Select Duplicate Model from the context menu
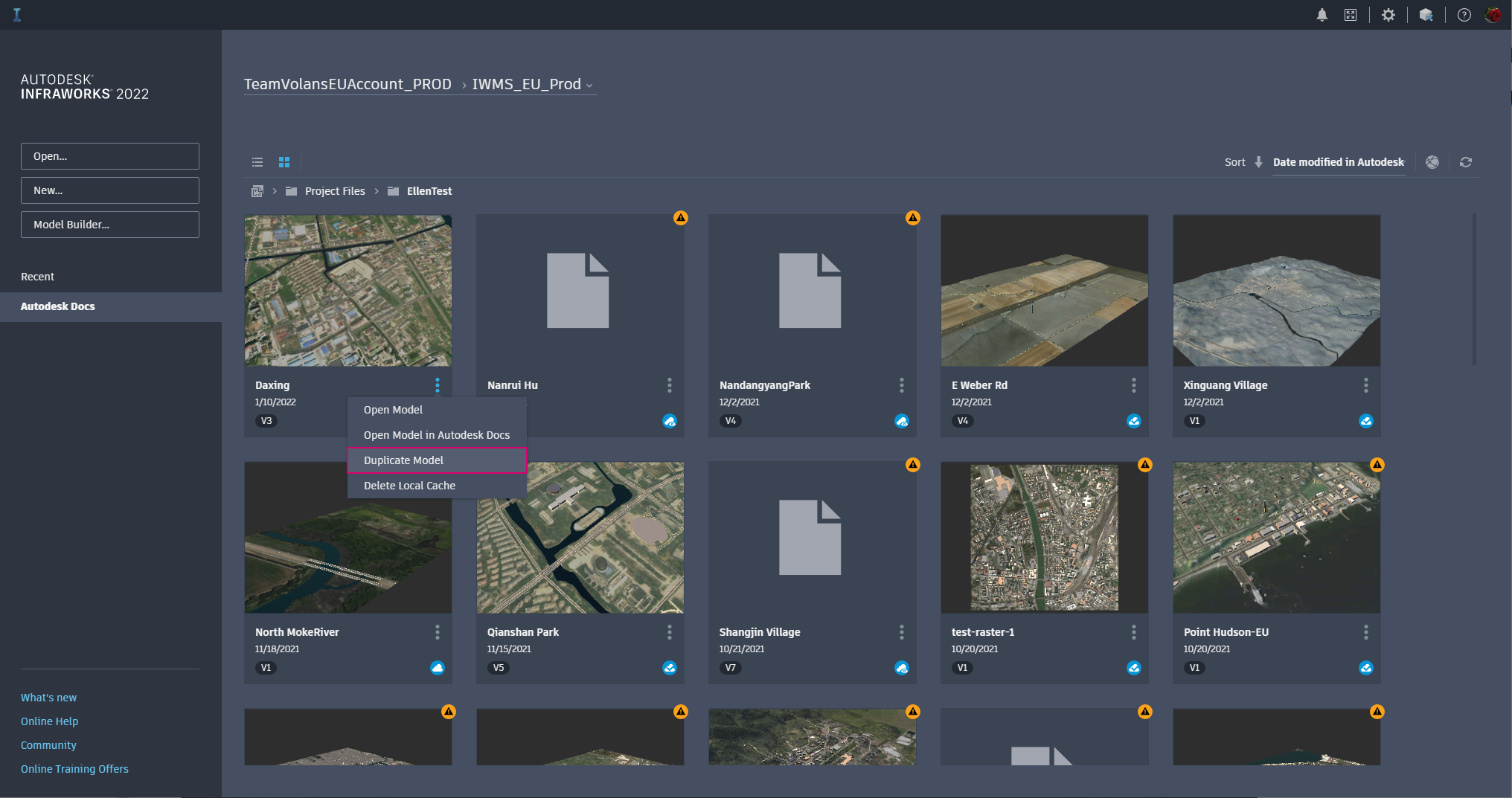This screenshot has height=798, width=1512. pyautogui.click(x=403, y=460)
